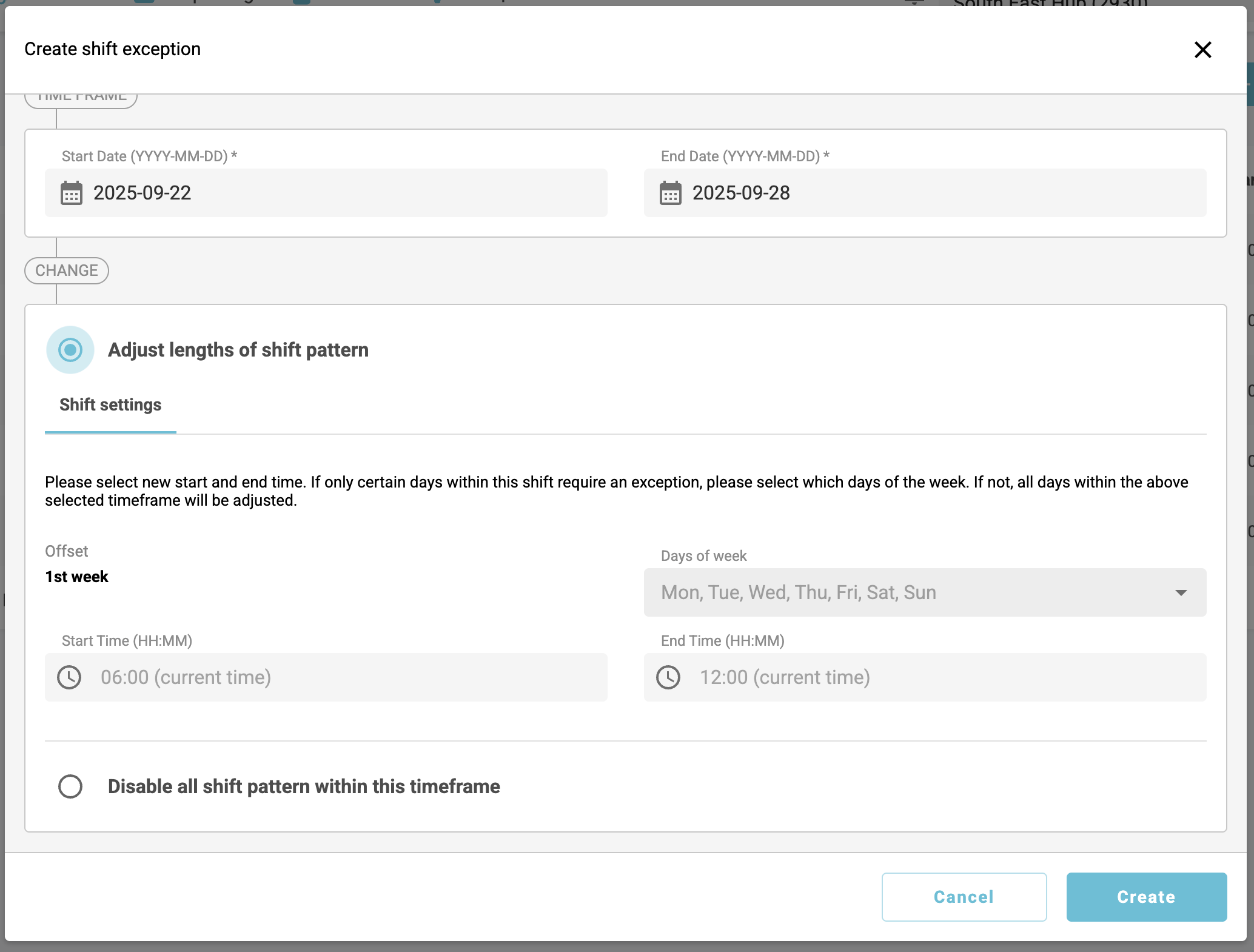Click the Disable all shift pattern label text
The image size is (1254, 952).
tap(304, 786)
